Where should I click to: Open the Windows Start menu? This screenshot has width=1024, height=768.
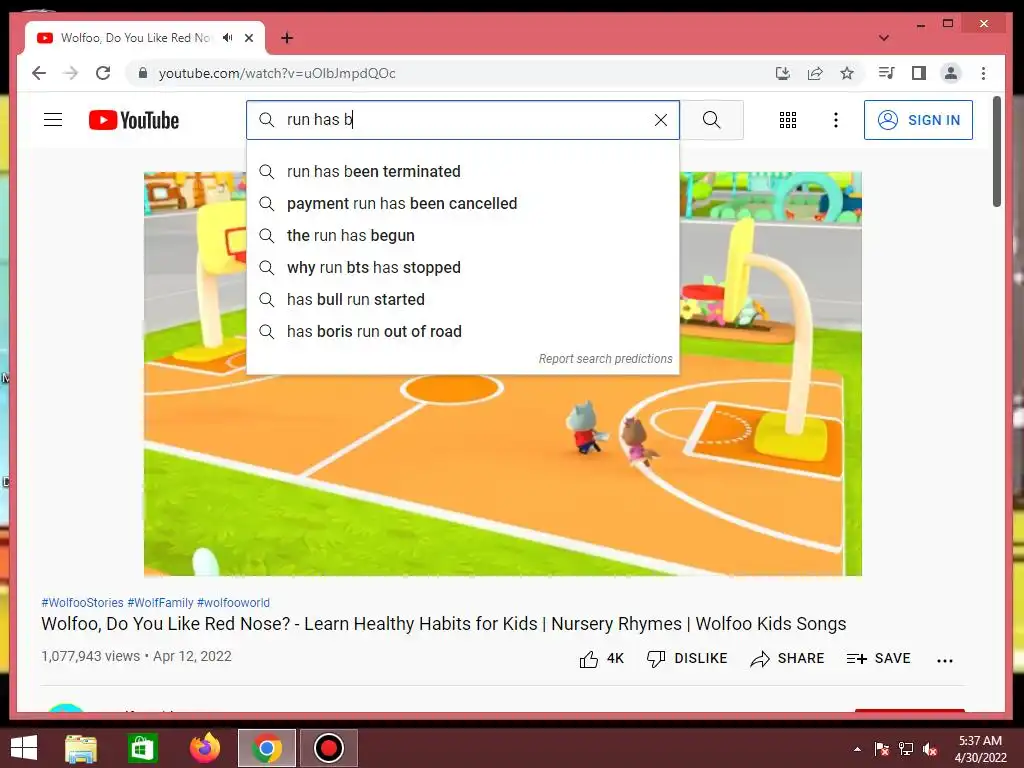pos(24,748)
